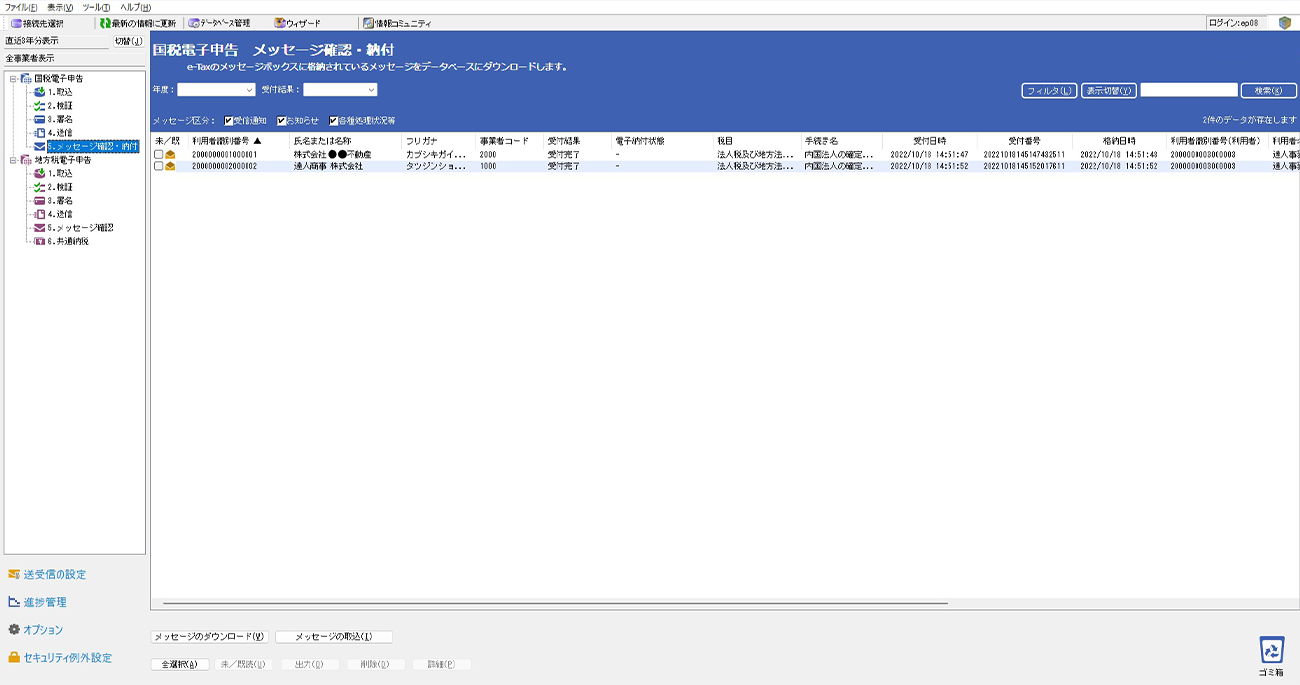Viewport: 1300px width, 685px height.
Task: Collapse the 国税電子申告 tree node
Action: click(12, 78)
